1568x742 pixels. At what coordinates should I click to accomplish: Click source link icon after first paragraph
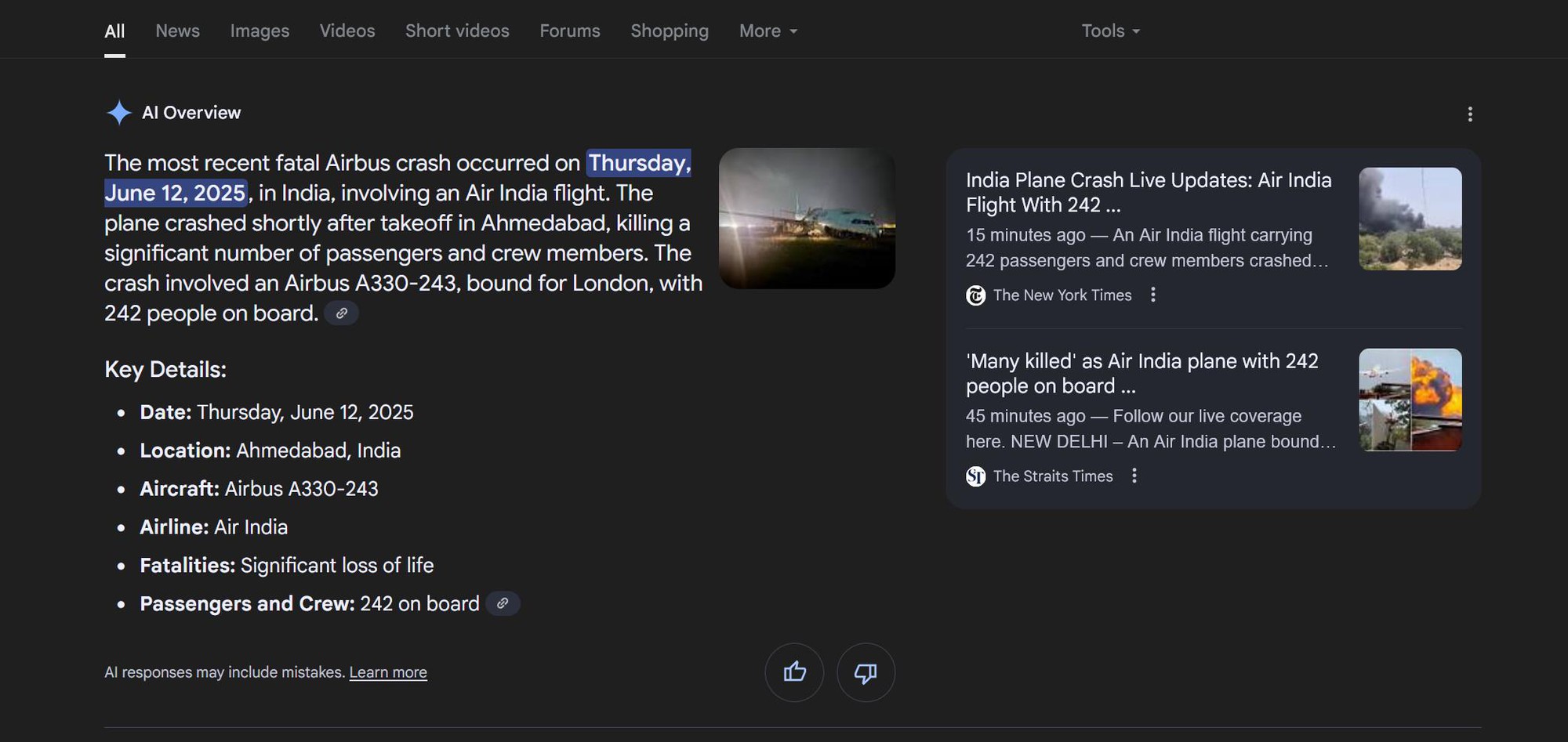342,313
